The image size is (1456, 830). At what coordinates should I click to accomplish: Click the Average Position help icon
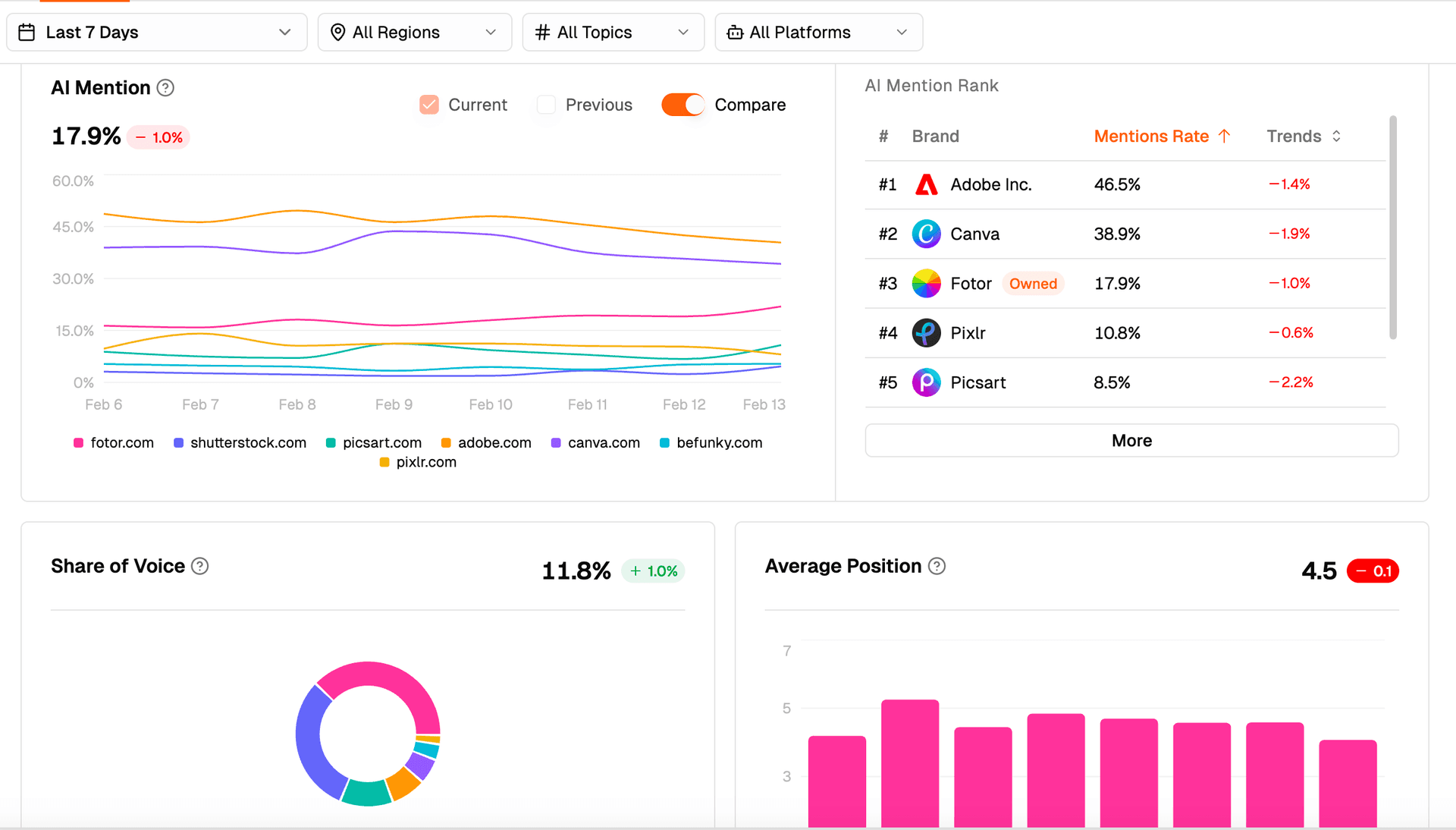pos(937,566)
